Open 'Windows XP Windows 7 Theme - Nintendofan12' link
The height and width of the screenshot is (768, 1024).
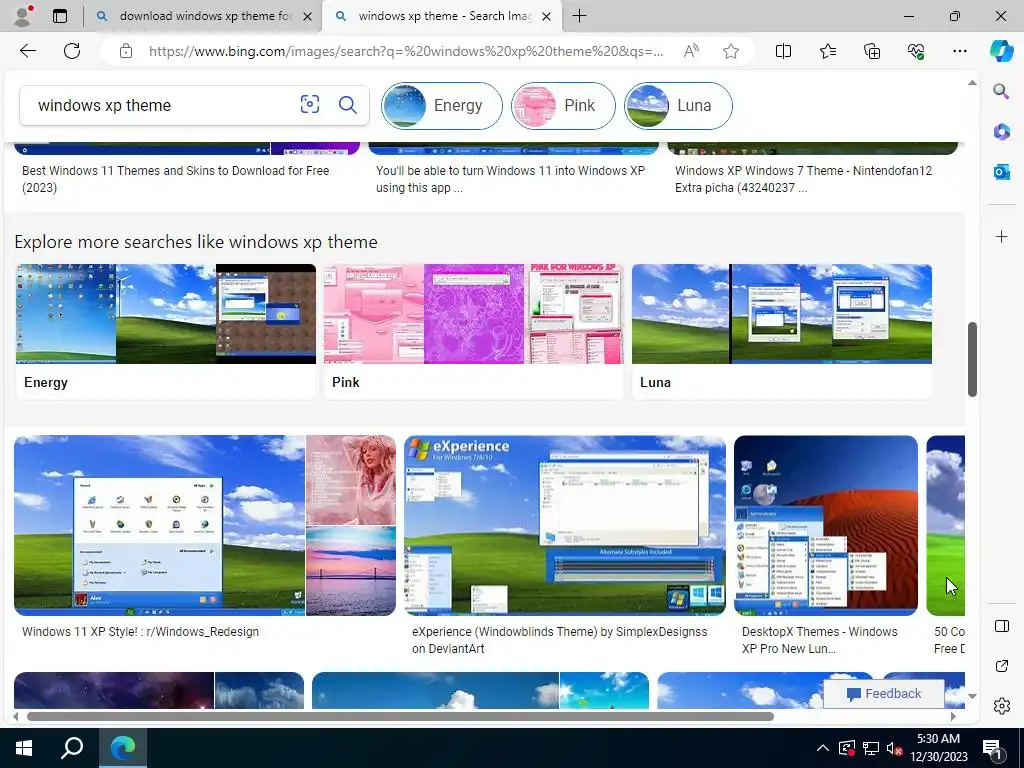[x=803, y=179]
